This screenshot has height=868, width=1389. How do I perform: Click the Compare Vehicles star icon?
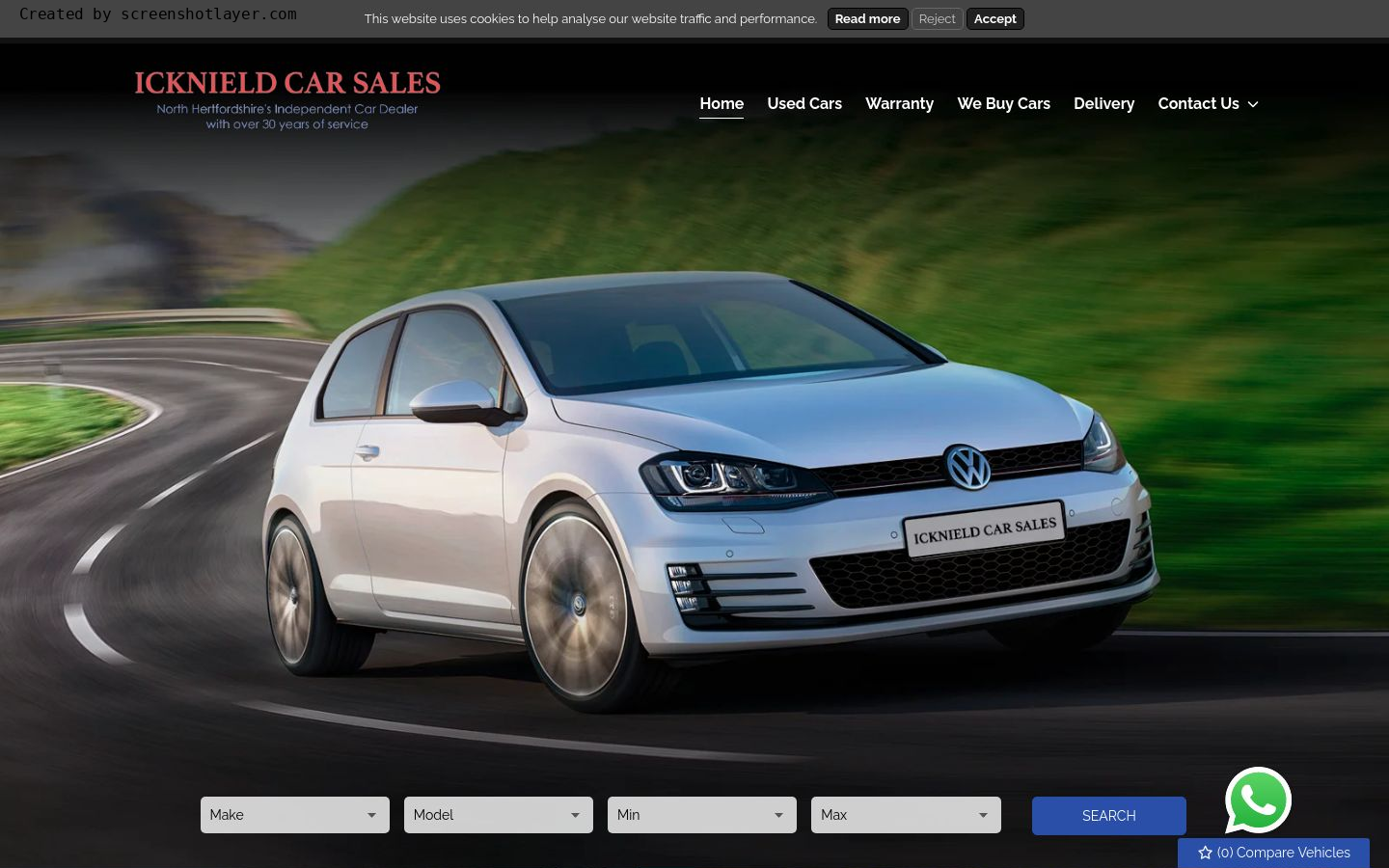click(x=1205, y=853)
